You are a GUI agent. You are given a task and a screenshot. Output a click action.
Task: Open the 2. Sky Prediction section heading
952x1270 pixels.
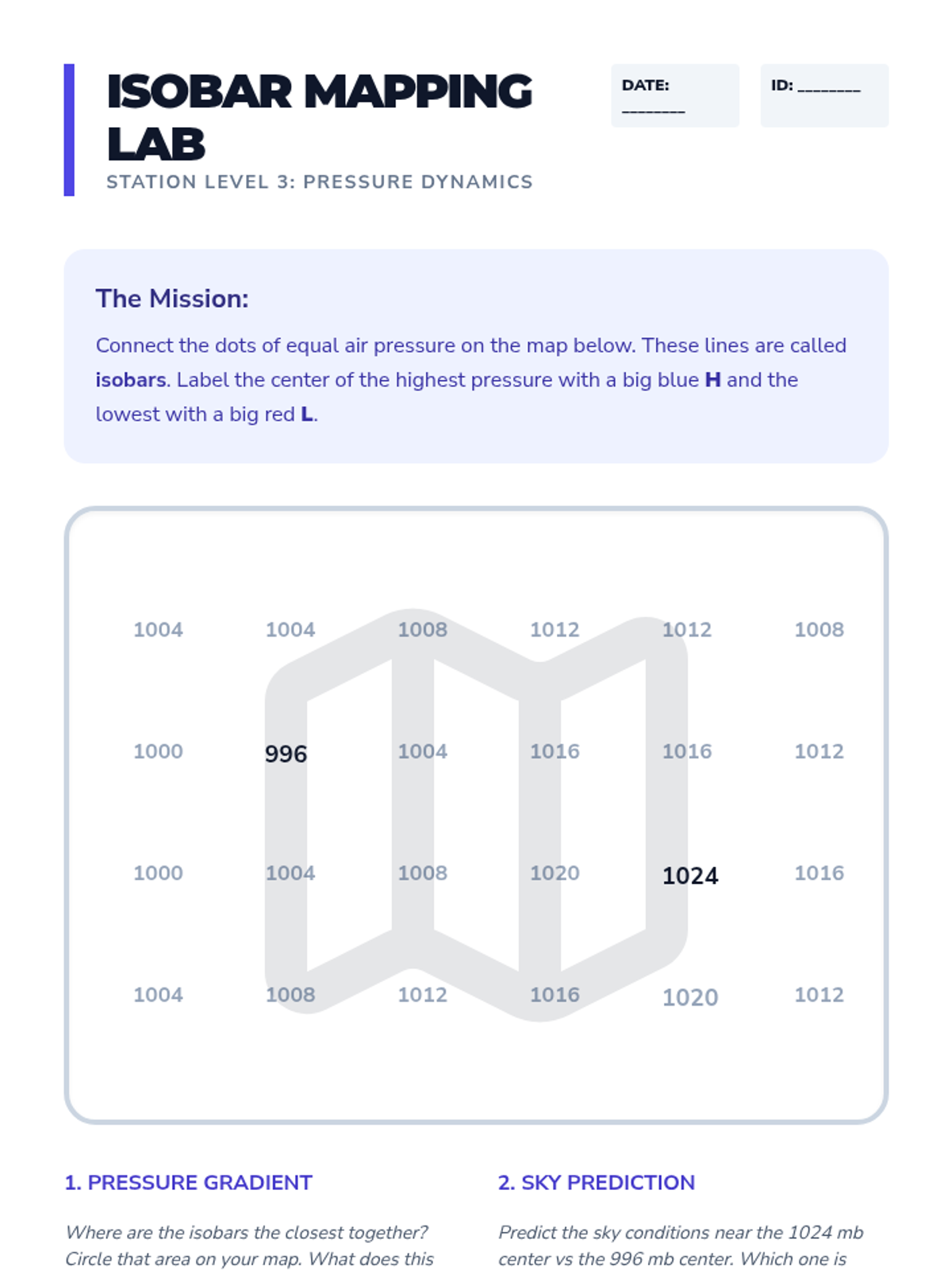point(597,1183)
